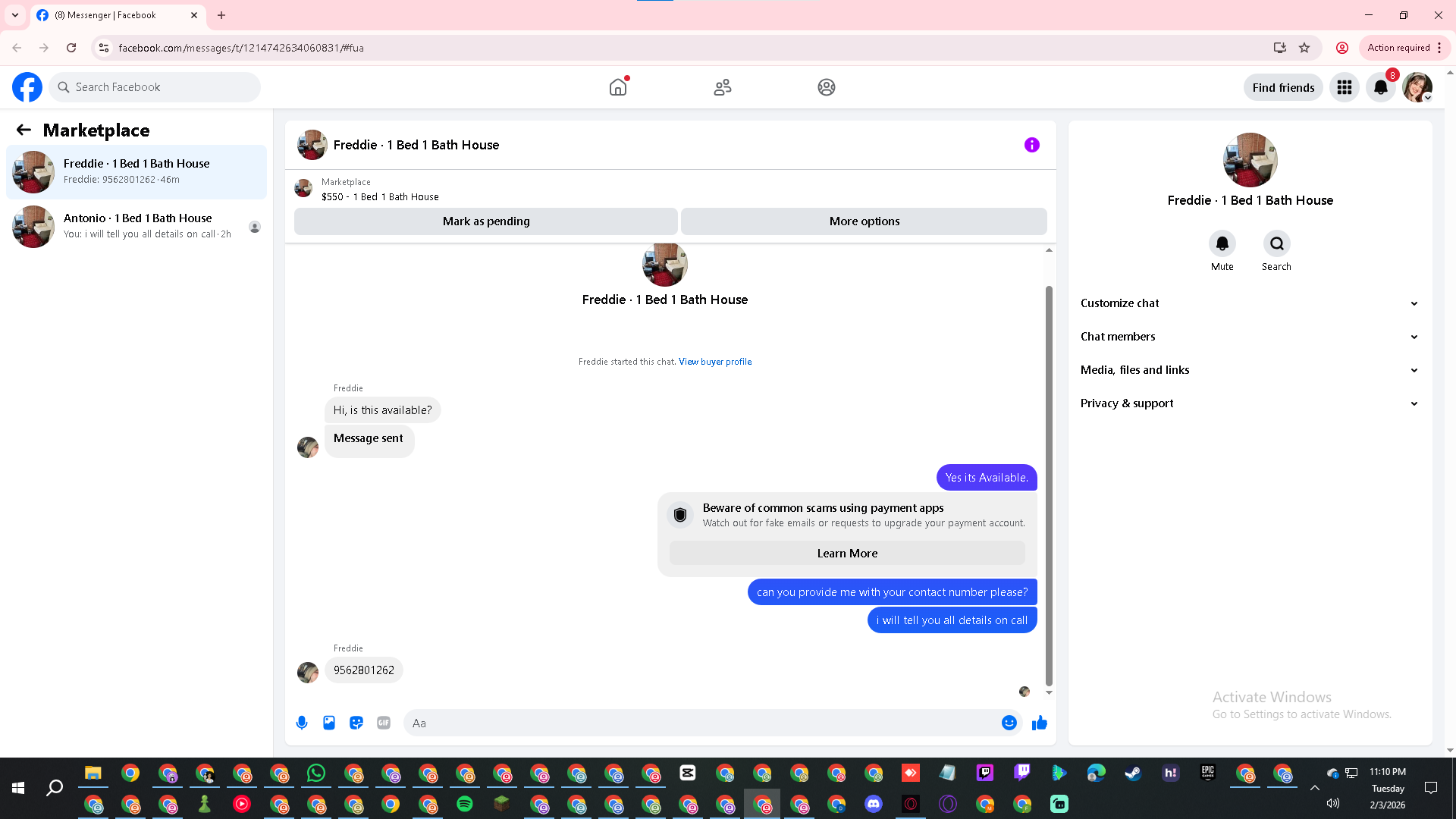Viewport: 1456px width, 819px height.
Task: Open View buyer profile link
Action: tap(715, 362)
